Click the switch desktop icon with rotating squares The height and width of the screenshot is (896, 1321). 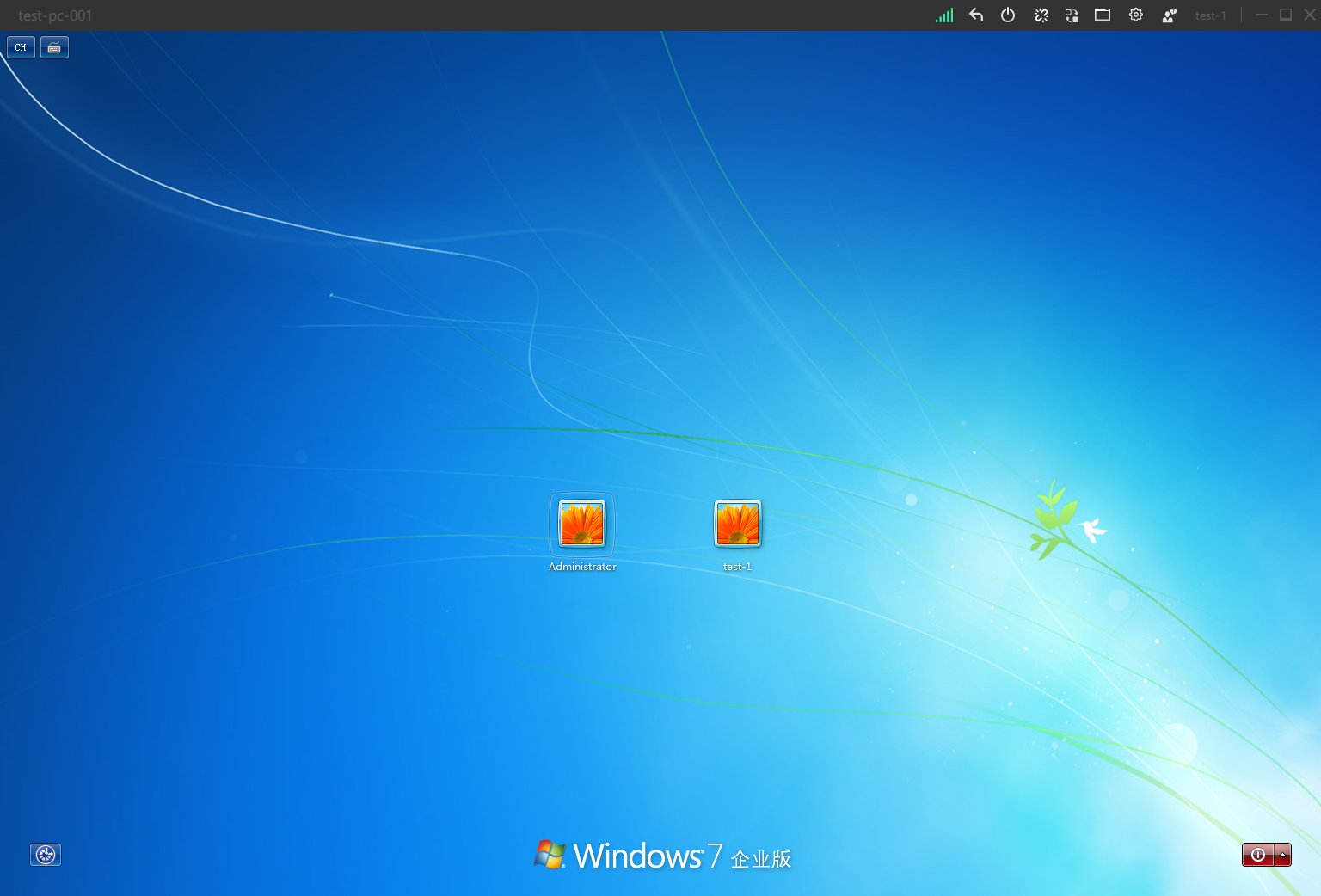pyautogui.click(x=1072, y=15)
